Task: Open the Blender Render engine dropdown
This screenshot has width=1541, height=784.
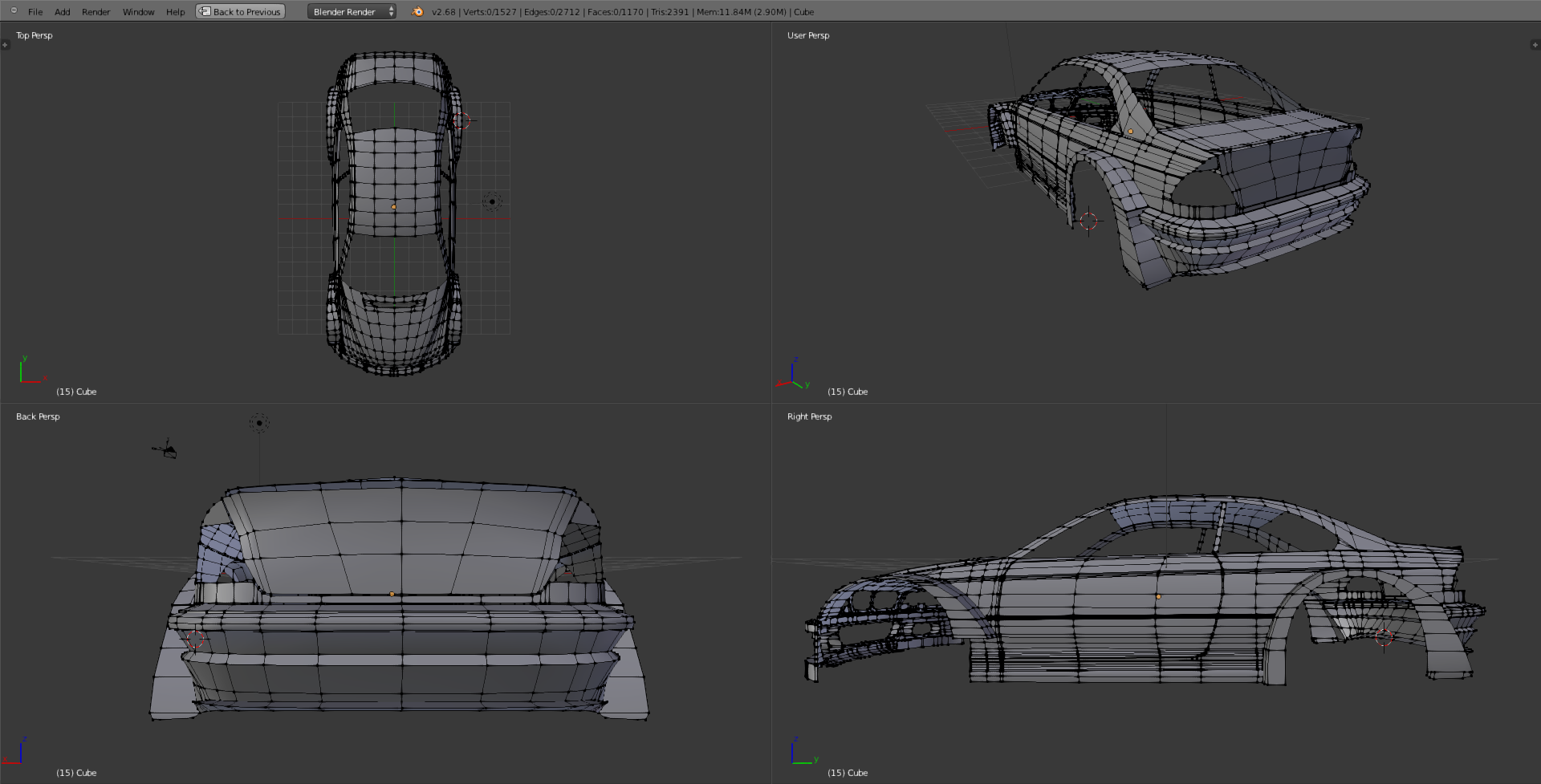Action: (352, 11)
